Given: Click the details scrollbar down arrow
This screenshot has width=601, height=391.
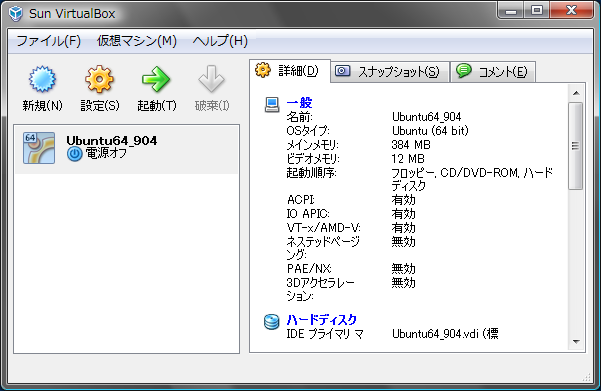Looking at the screenshot, I should pos(576,341).
